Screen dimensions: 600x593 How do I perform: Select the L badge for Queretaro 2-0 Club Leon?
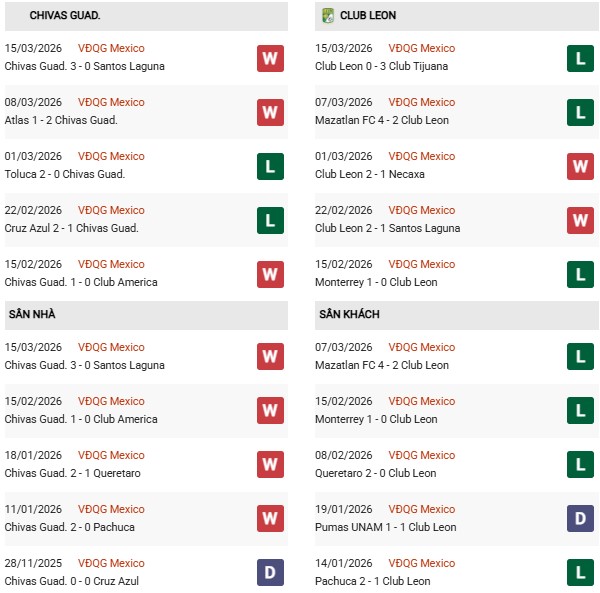coord(581,465)
